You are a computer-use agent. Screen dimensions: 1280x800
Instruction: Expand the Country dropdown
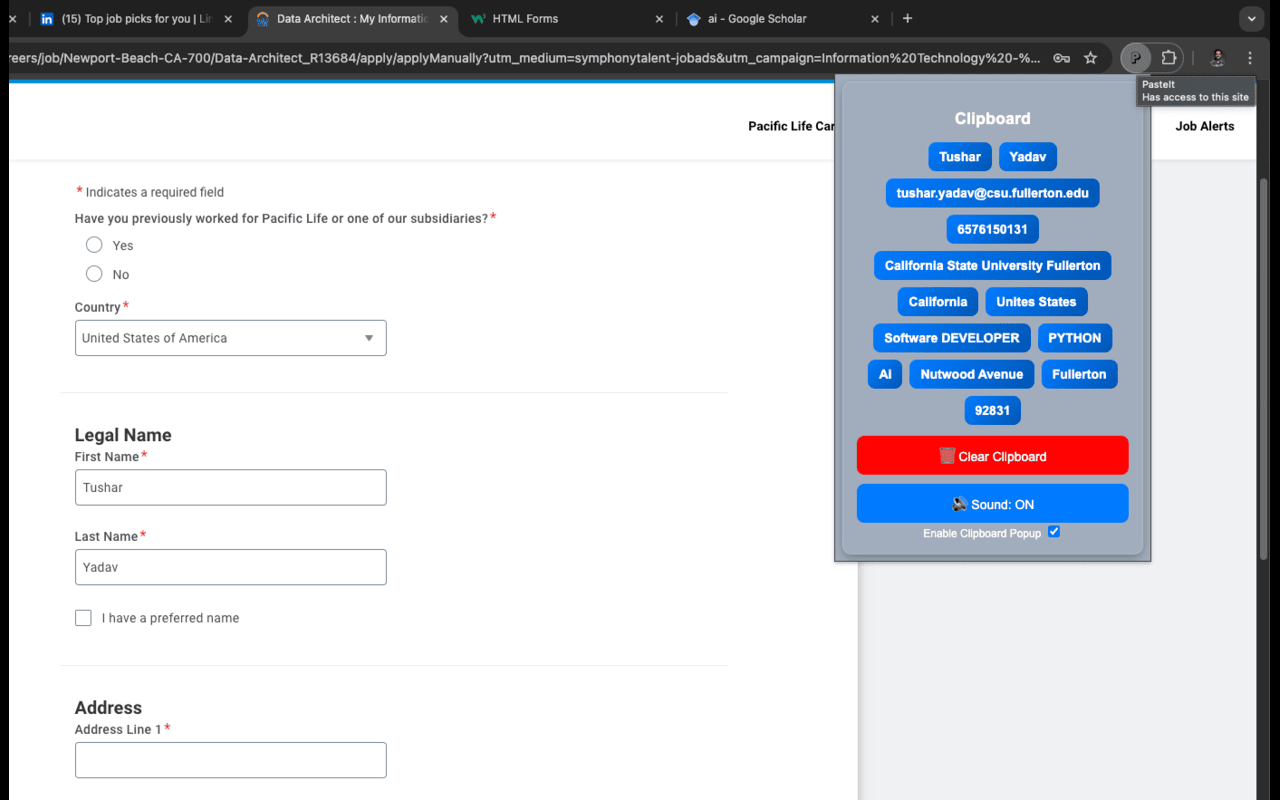tap(230, 338)
